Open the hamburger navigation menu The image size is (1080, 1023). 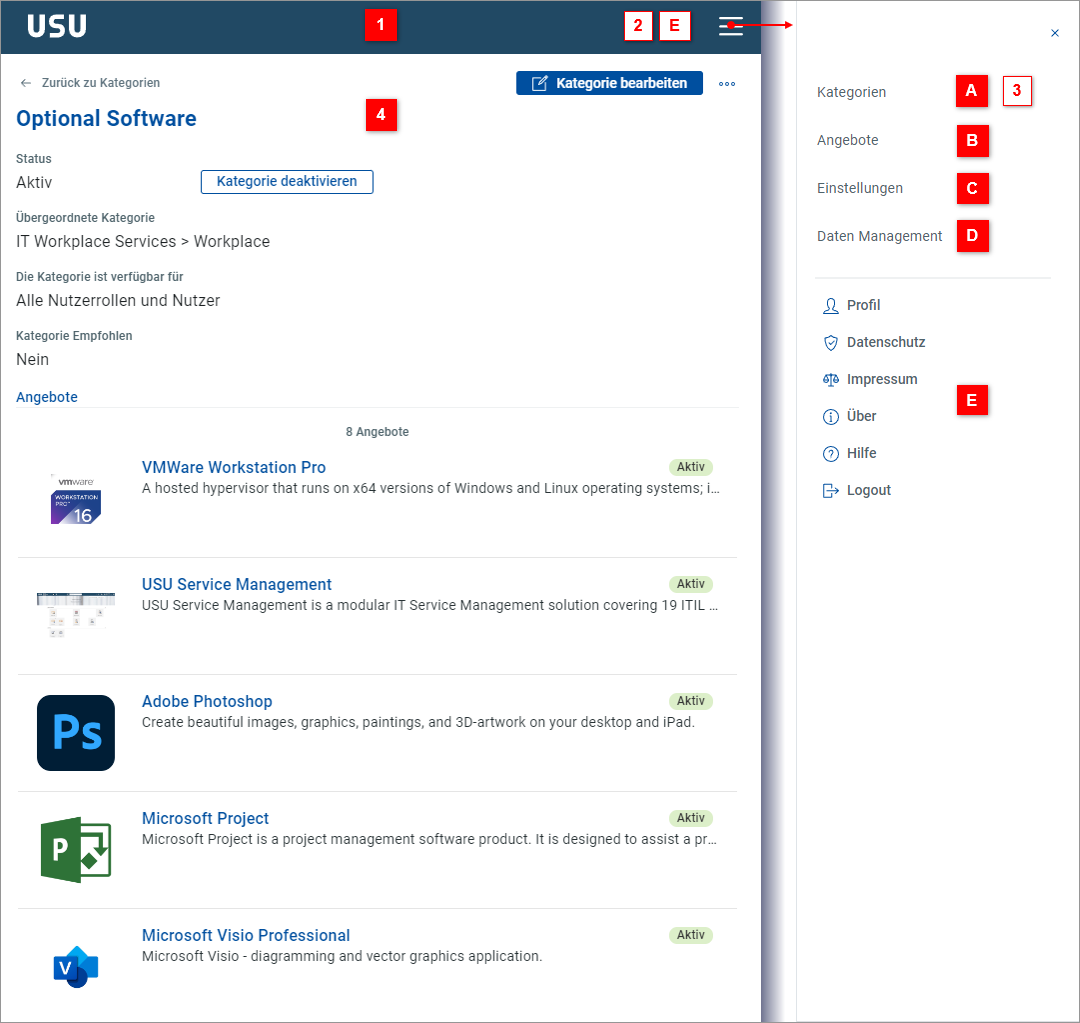730,27
